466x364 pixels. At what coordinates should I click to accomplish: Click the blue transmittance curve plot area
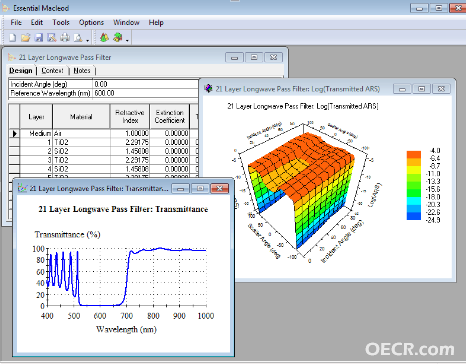127,277
